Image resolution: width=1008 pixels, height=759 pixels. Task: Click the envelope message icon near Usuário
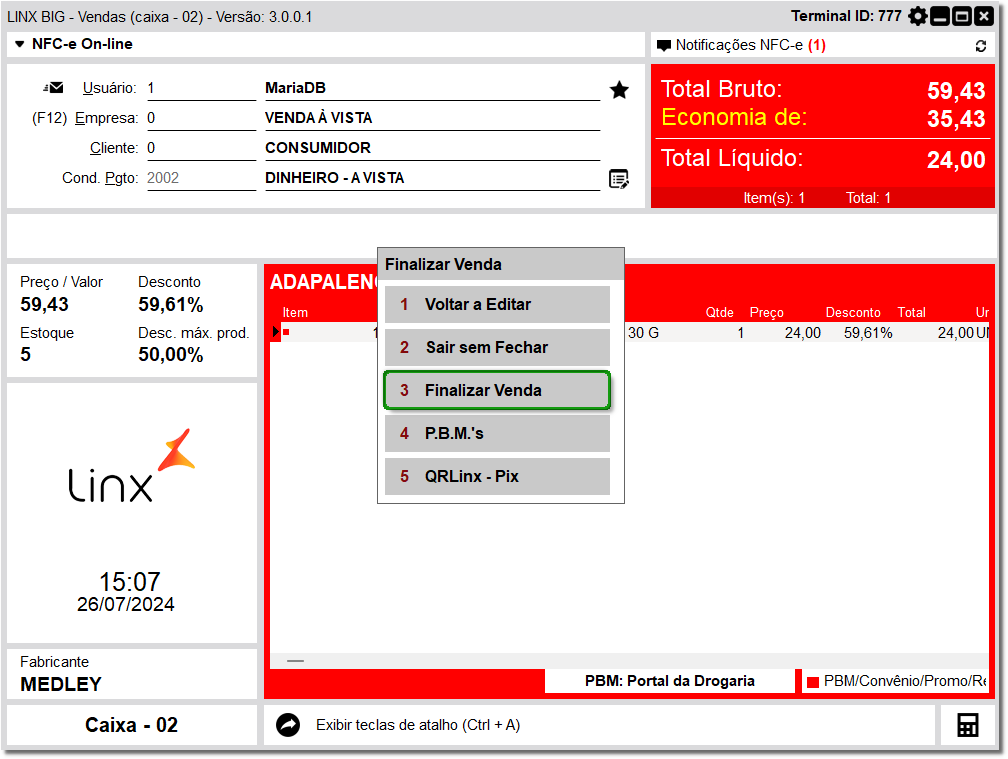53,87
